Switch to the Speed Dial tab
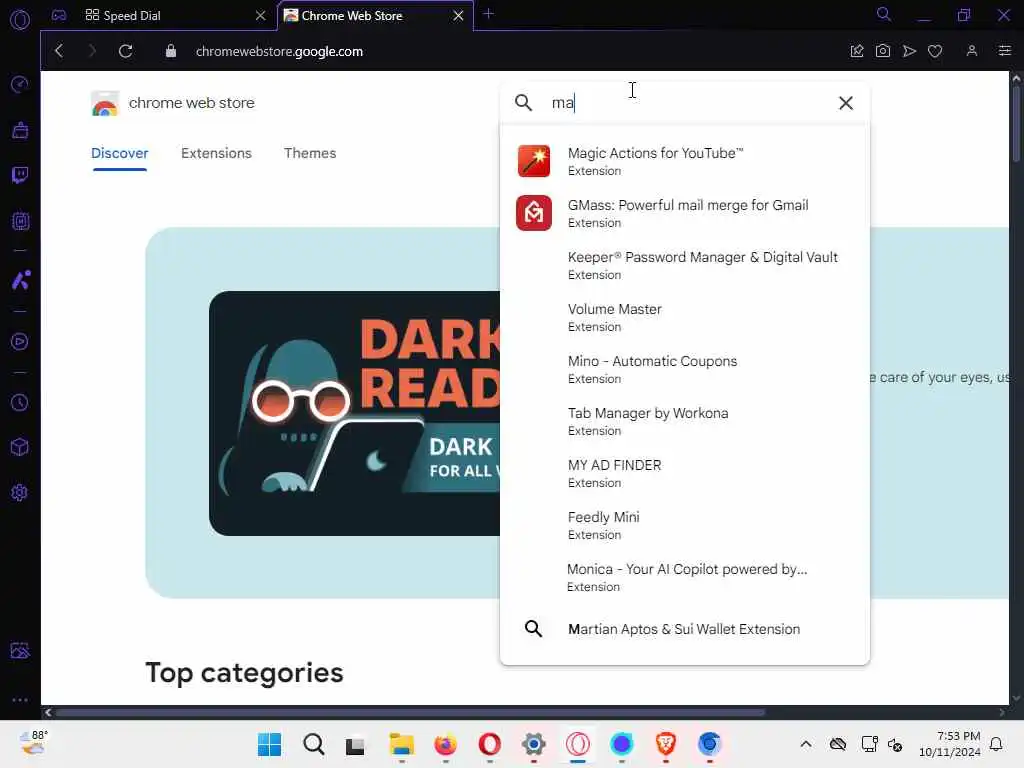The image size is (1024, 768). coord(132,16)
